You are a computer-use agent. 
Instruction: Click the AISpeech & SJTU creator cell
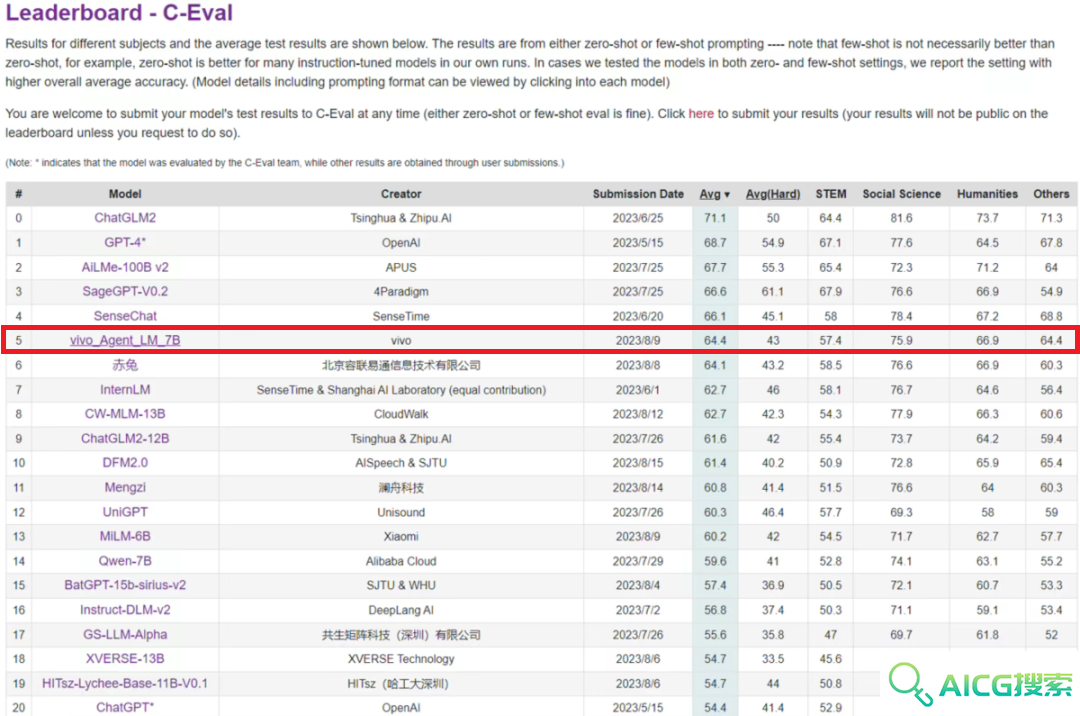(401, 463)
